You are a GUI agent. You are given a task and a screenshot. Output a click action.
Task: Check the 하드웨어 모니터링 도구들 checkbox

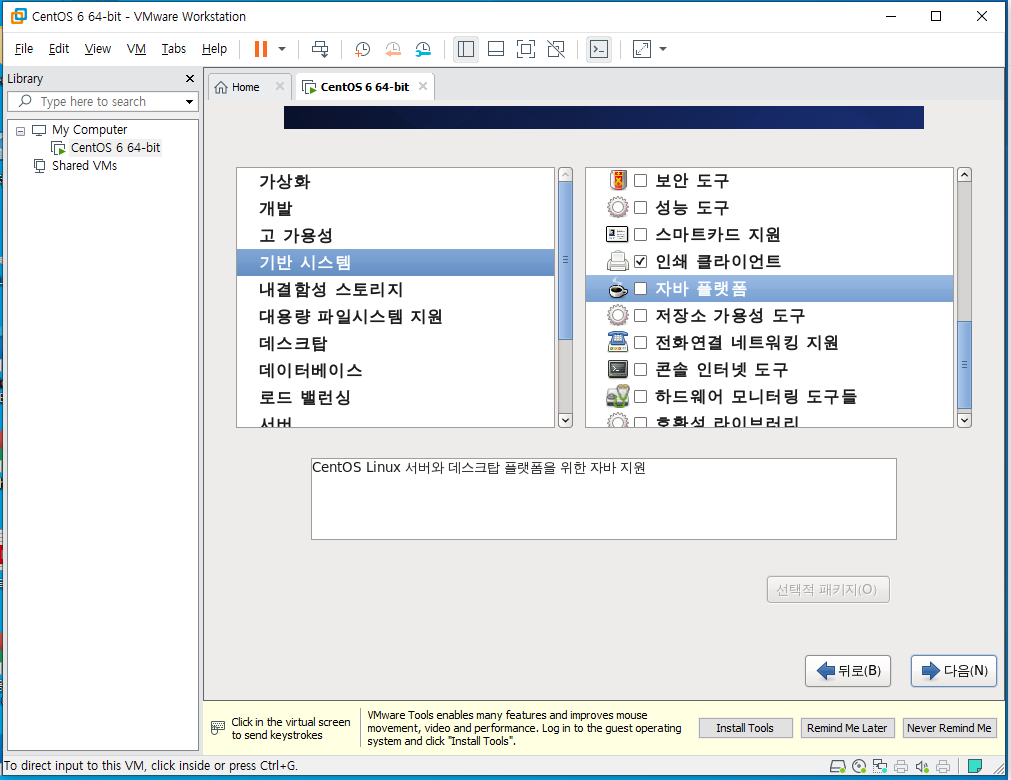click(x=640, y=397)
